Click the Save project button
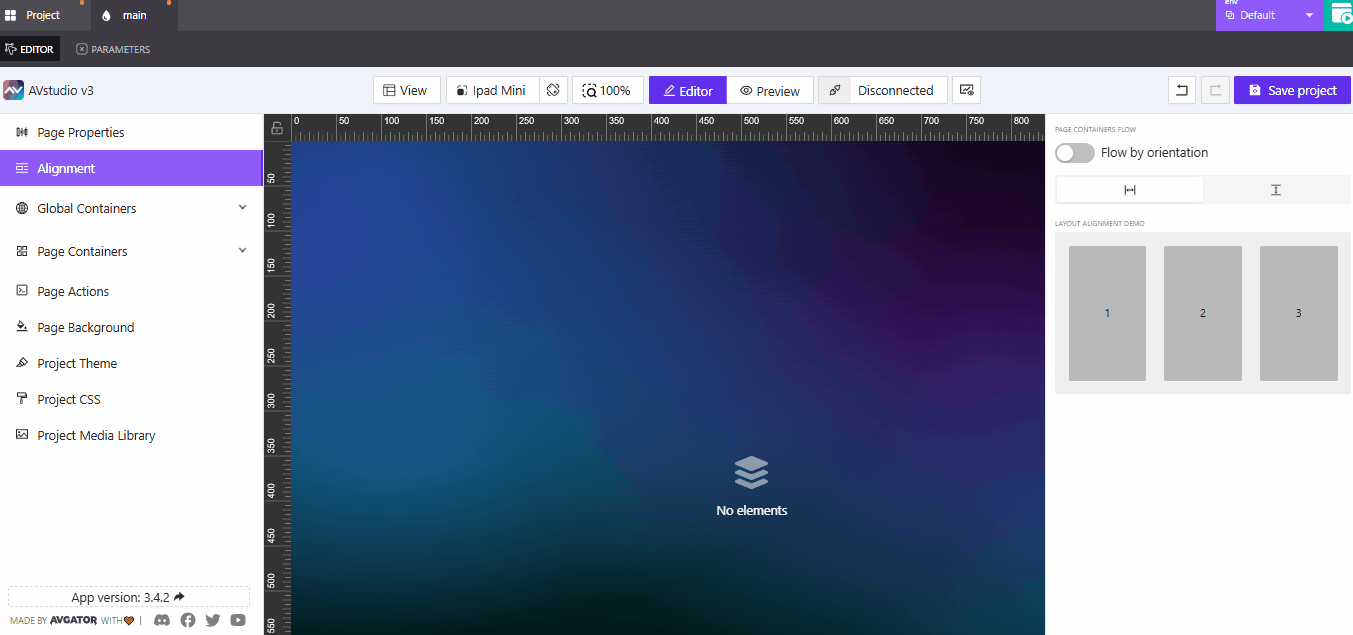The height and width of the screenshot is (635, 1353). click(1292, 90)
